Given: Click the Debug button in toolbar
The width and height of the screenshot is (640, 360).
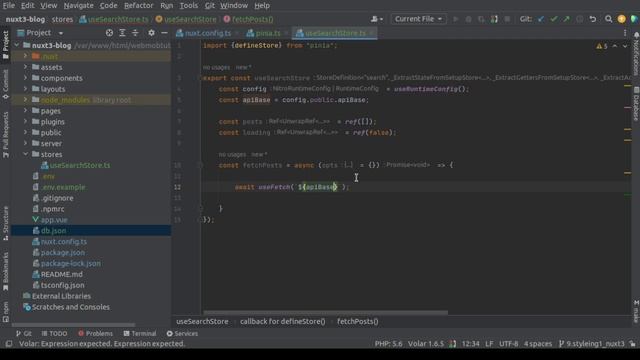Looking at the screenshot, I should [469, 19].
